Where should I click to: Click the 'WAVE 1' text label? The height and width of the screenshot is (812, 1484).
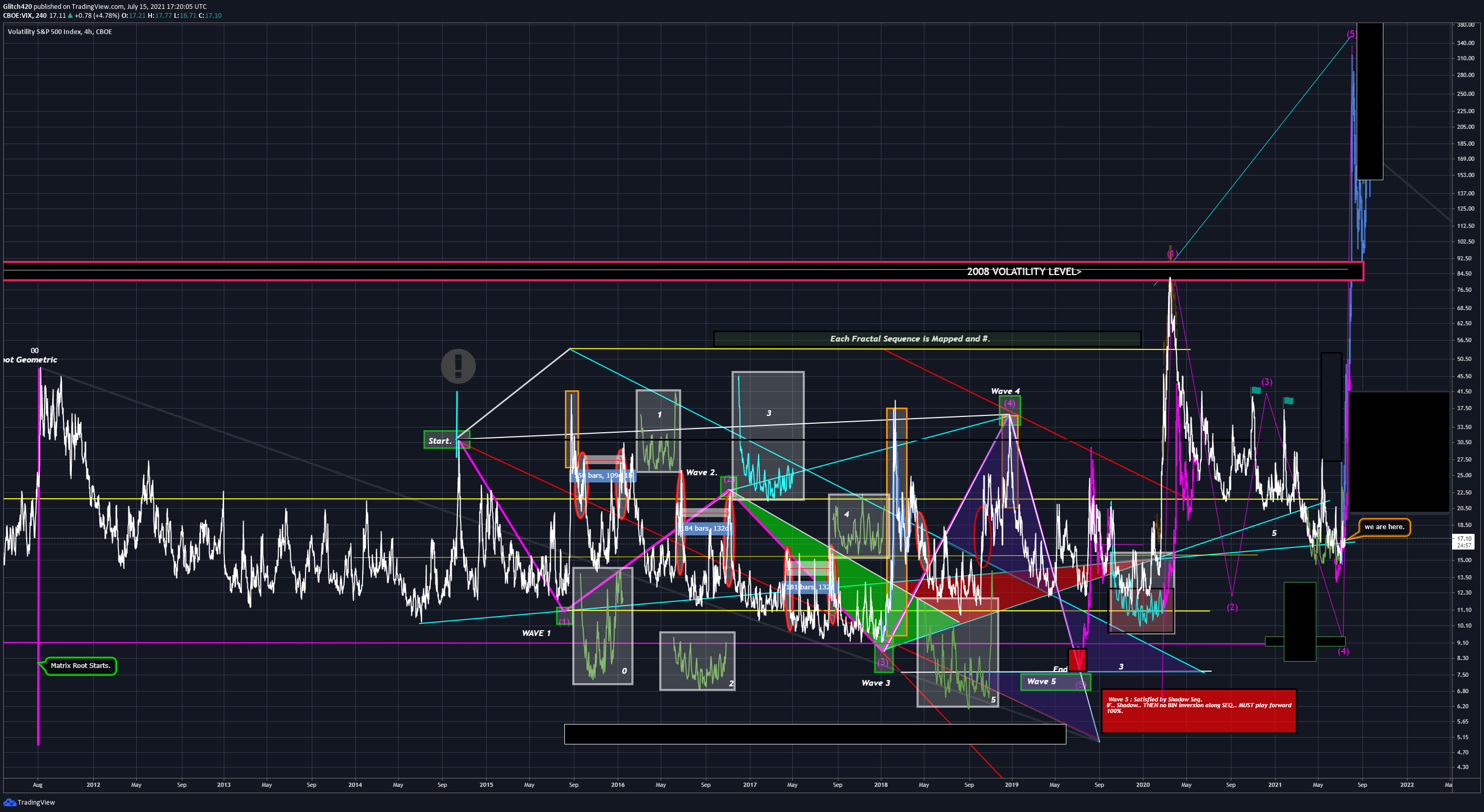pyautogui.click(x=536, y=633)
